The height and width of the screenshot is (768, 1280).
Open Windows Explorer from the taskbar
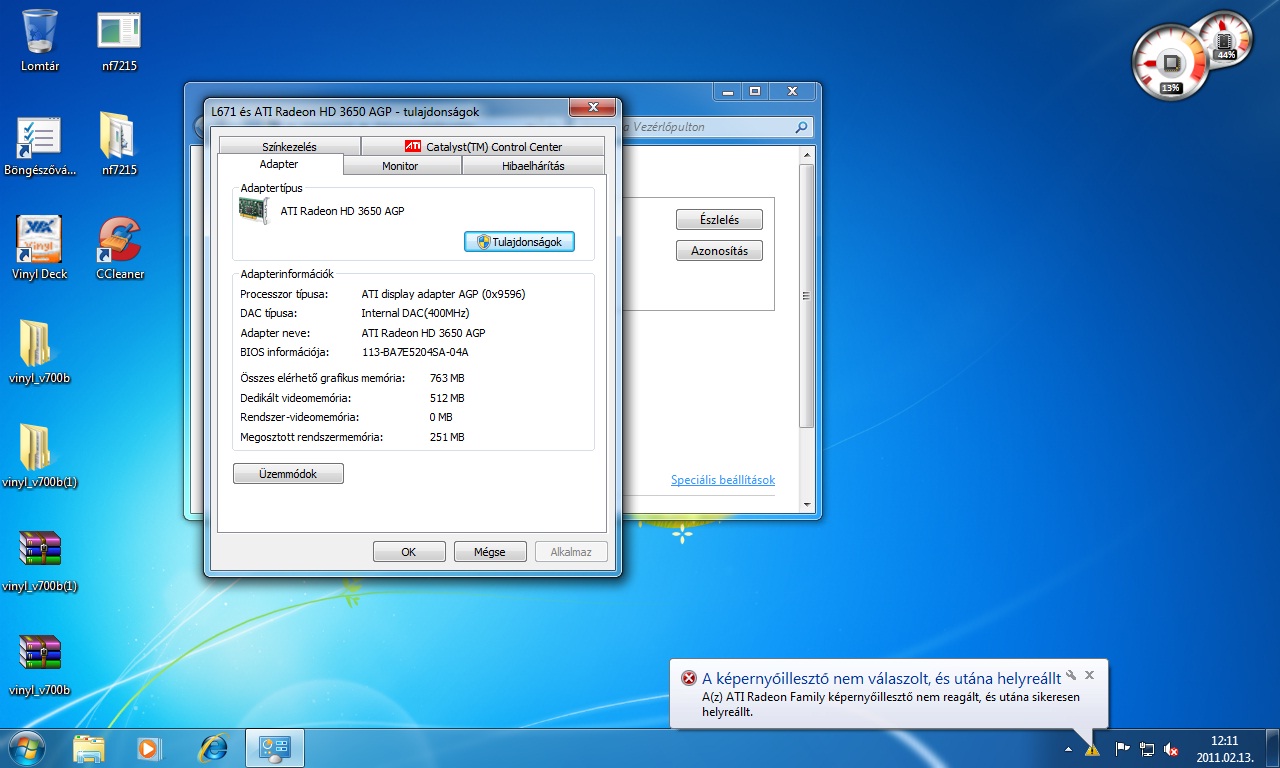pos(88,747)
